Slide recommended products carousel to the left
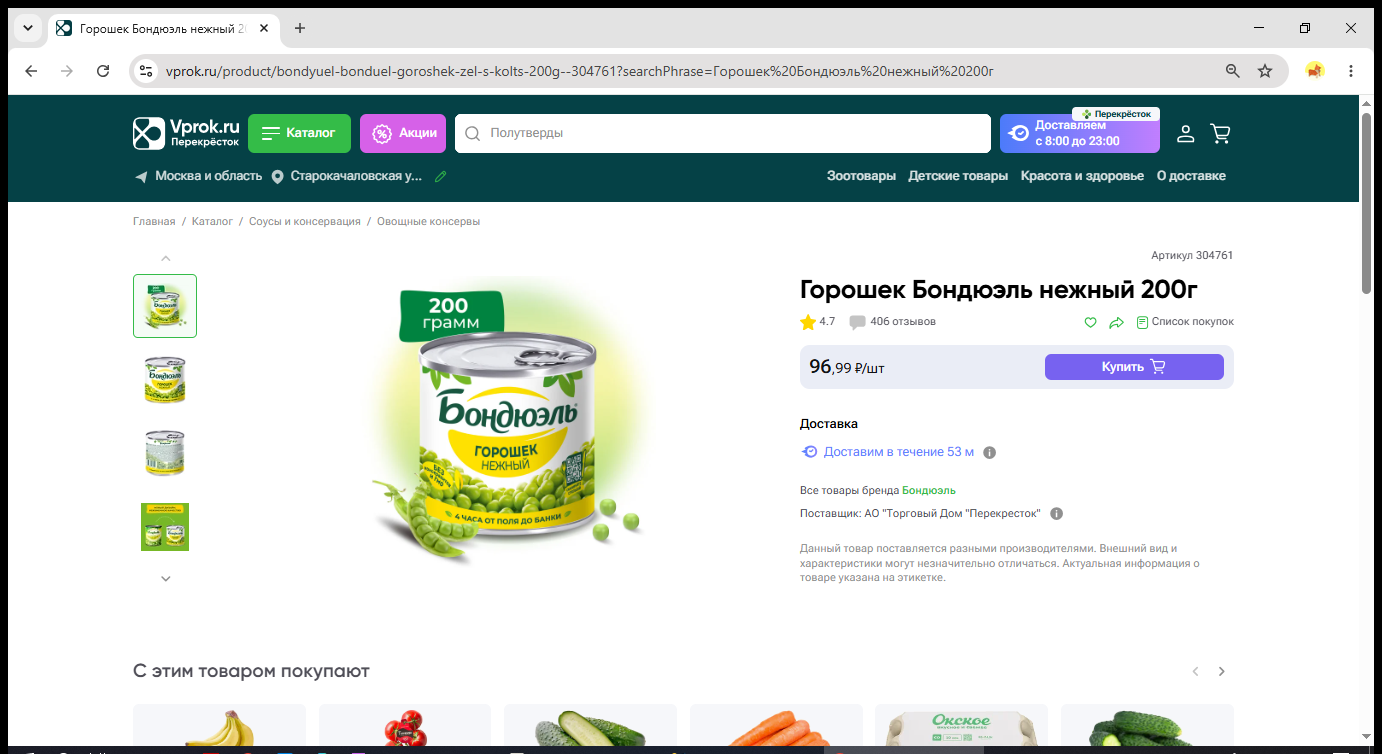Viewport: 1382px width, 754px height. coord(1195,672)
